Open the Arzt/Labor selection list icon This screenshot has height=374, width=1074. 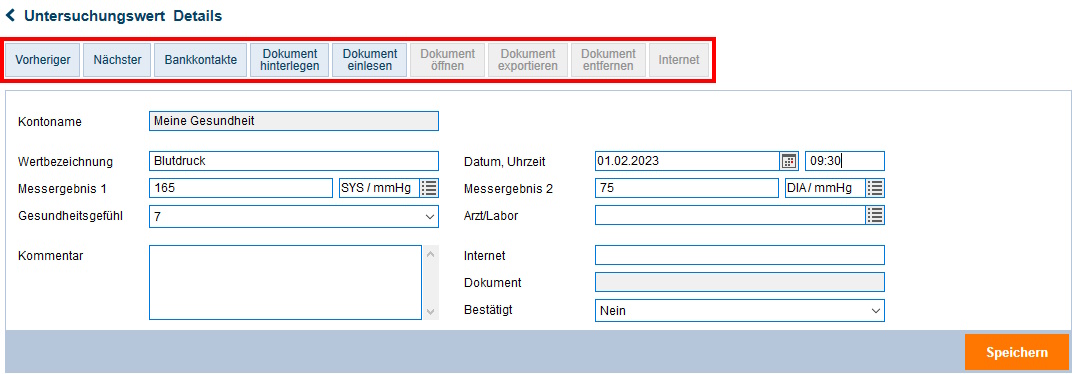tap(875, 214)
